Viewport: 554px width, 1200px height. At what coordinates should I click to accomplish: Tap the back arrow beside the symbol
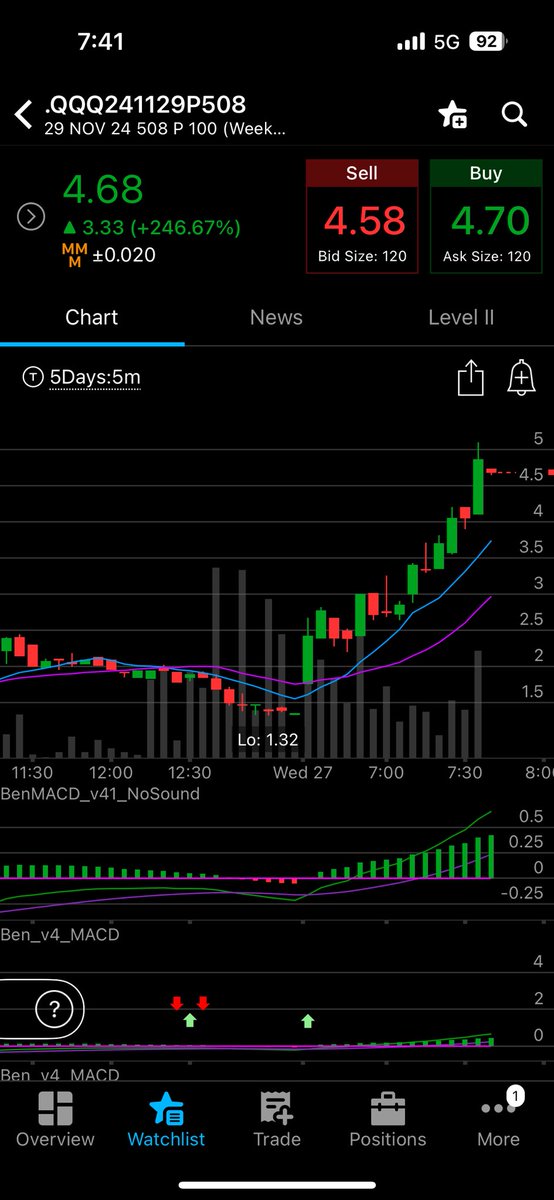[x=24, y=114]
